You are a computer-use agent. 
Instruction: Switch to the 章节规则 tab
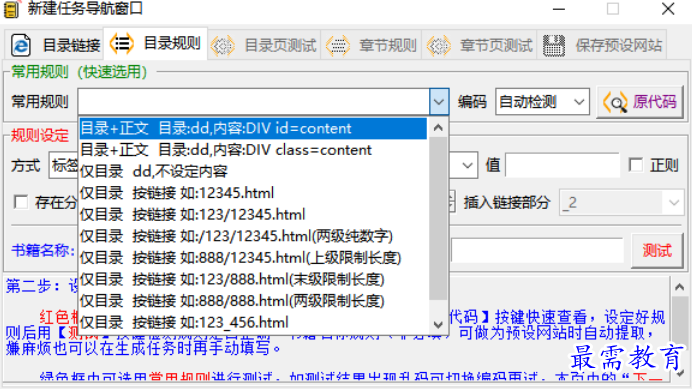[x=371, y=45]
